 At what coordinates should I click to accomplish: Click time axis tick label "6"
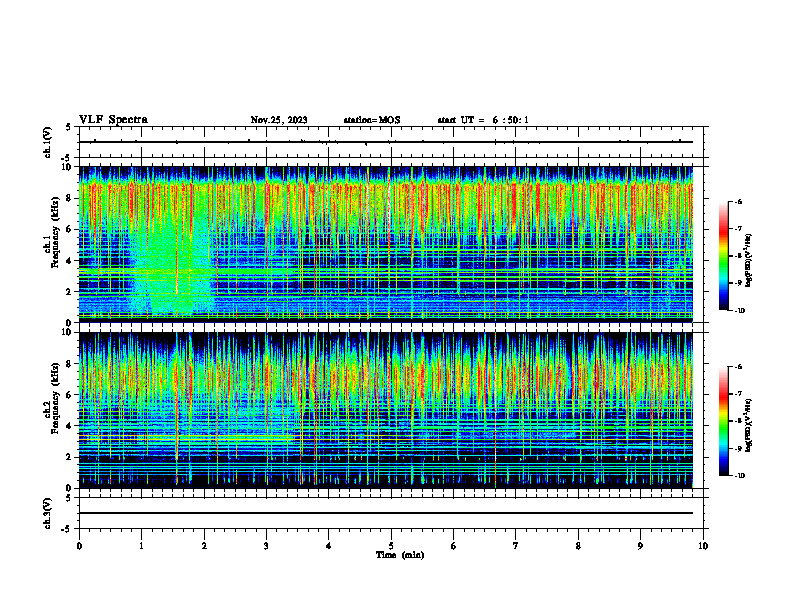click(x=454, y=546)
